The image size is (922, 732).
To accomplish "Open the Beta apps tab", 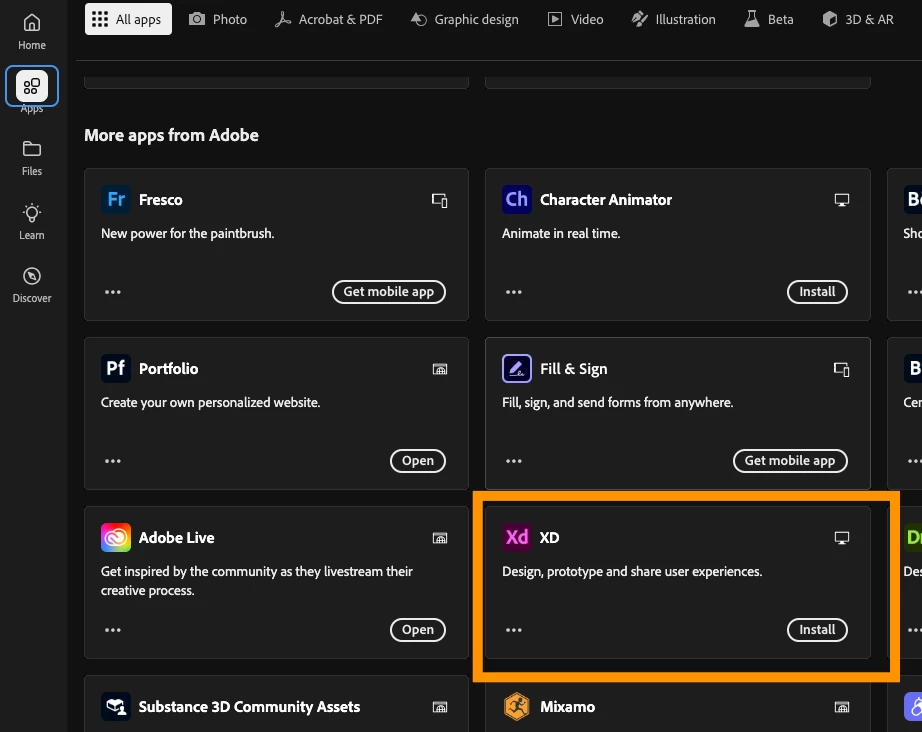I will [x=769, y=19].
